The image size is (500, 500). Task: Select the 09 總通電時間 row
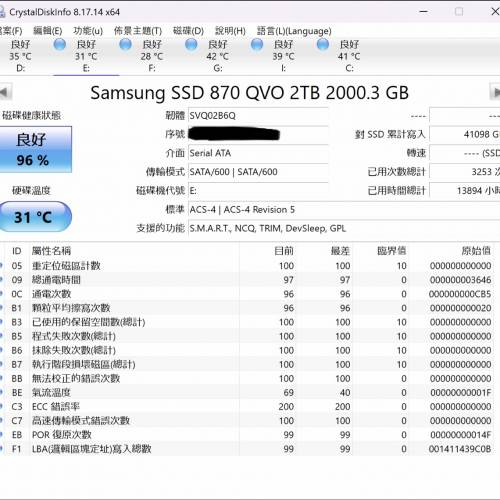[247, 280]
